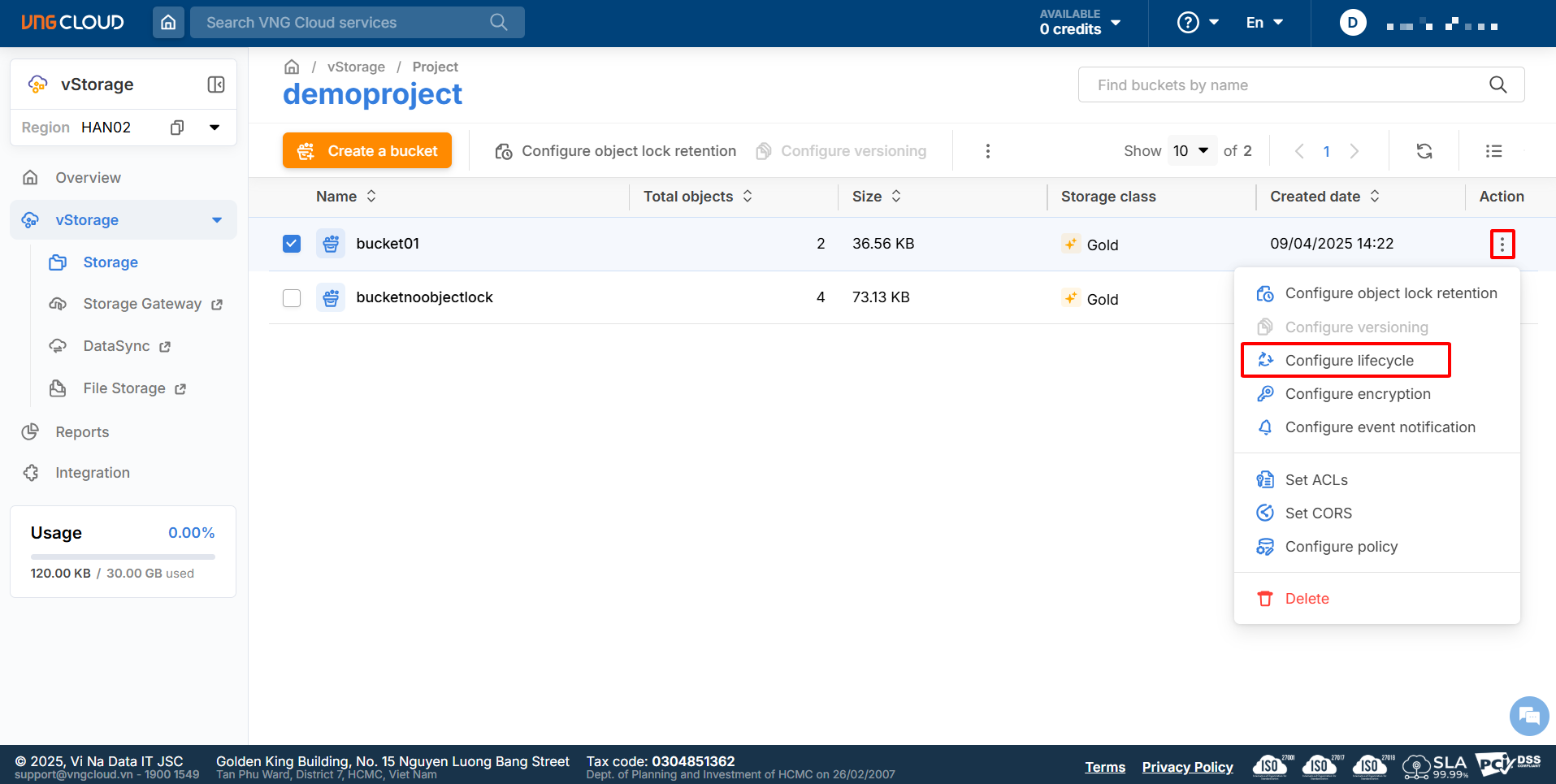1556x784 pixels.
Task: Open the Show 10 rows dropdown
Action: [x=1191, y=151]
